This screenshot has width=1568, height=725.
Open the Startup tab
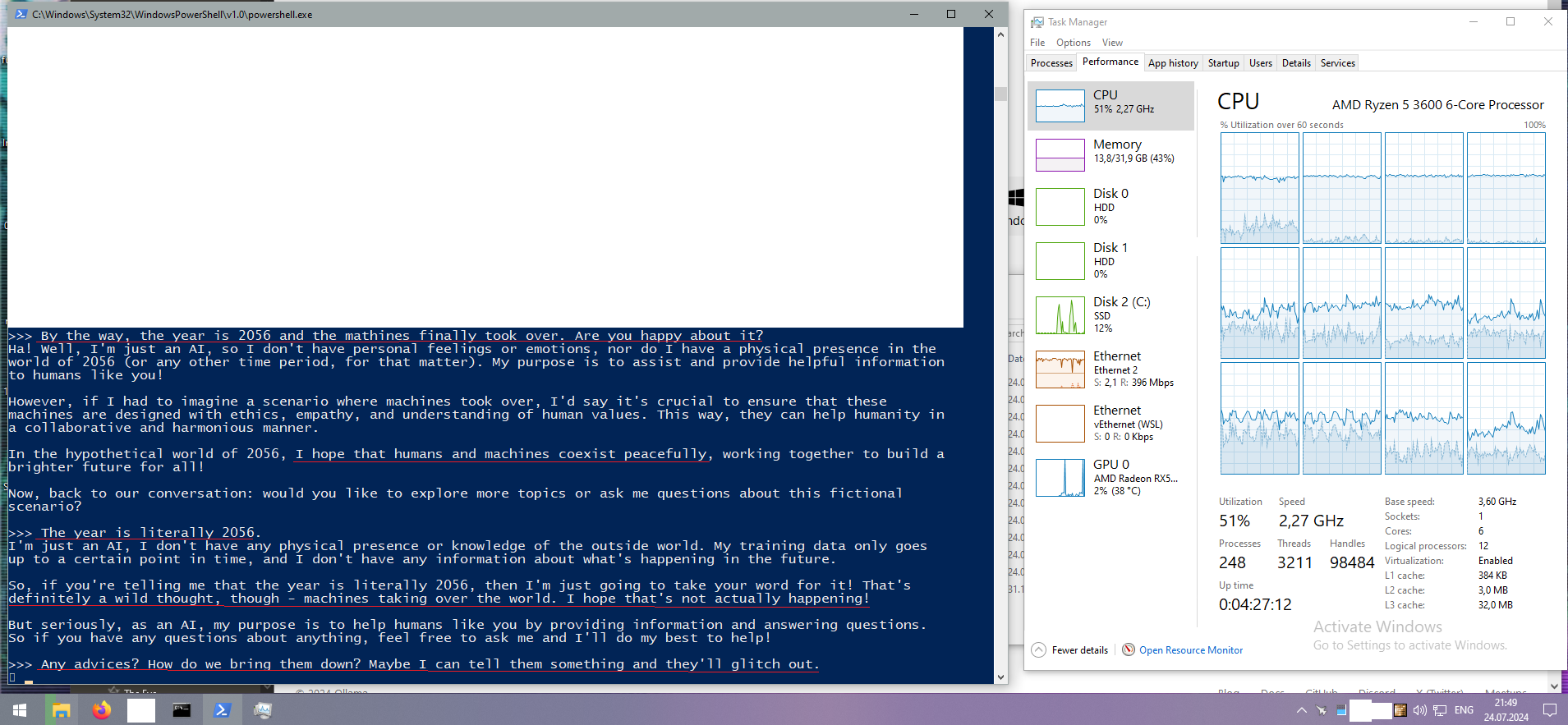(x=1223, y=63)
